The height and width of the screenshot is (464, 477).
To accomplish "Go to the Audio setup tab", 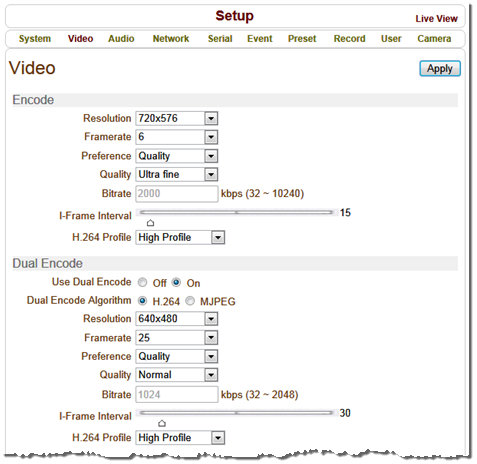I will (x=121, y=39).
